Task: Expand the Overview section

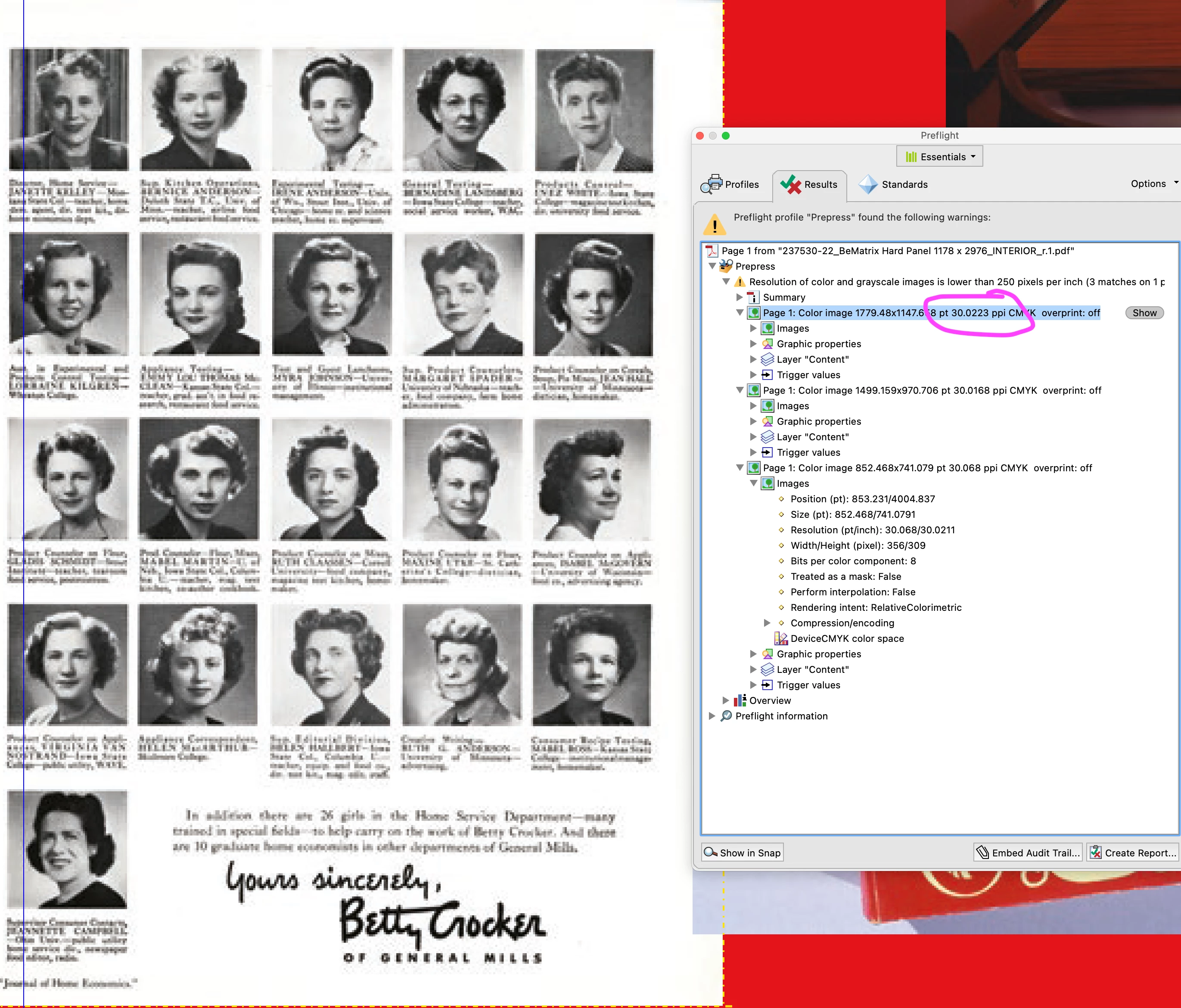Action: coord(726,701)
